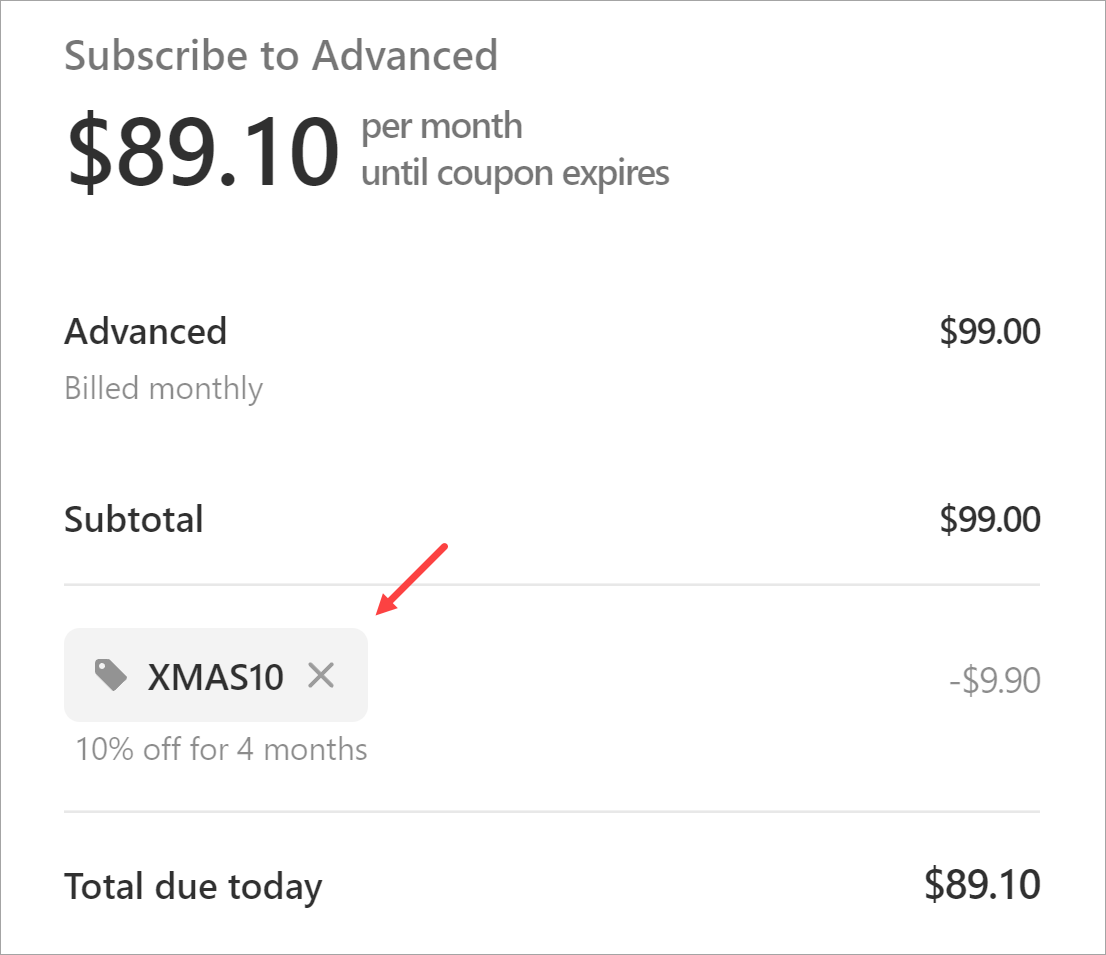Click the coupon tag icon
This screenshot has width=1106, height=955.
point(111,676)
